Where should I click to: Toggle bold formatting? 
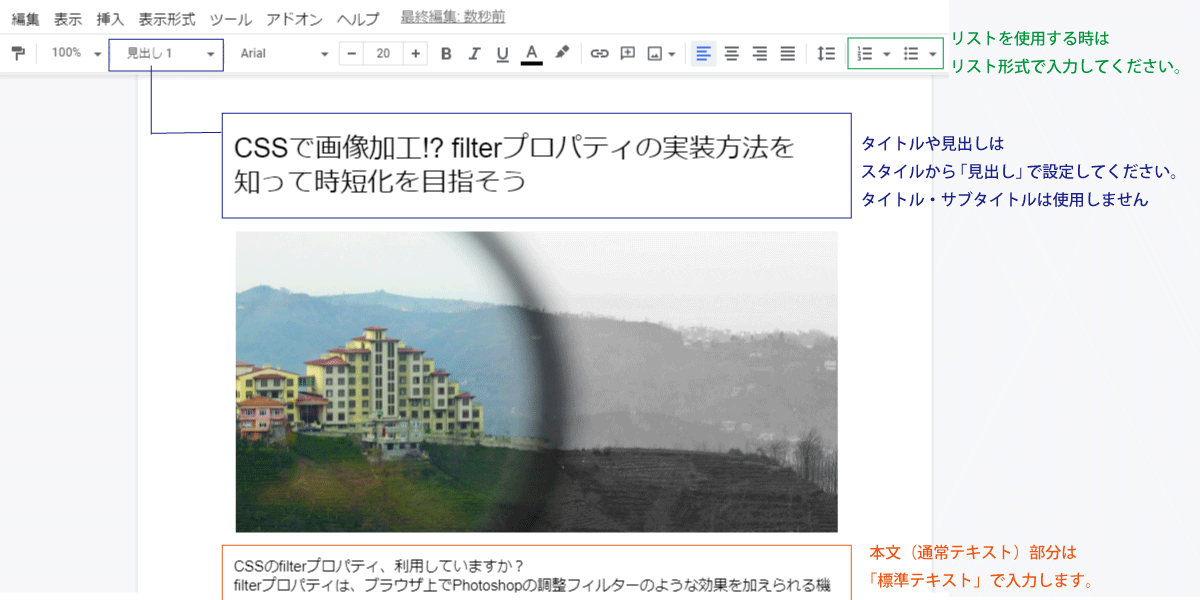tap(446, 54)
